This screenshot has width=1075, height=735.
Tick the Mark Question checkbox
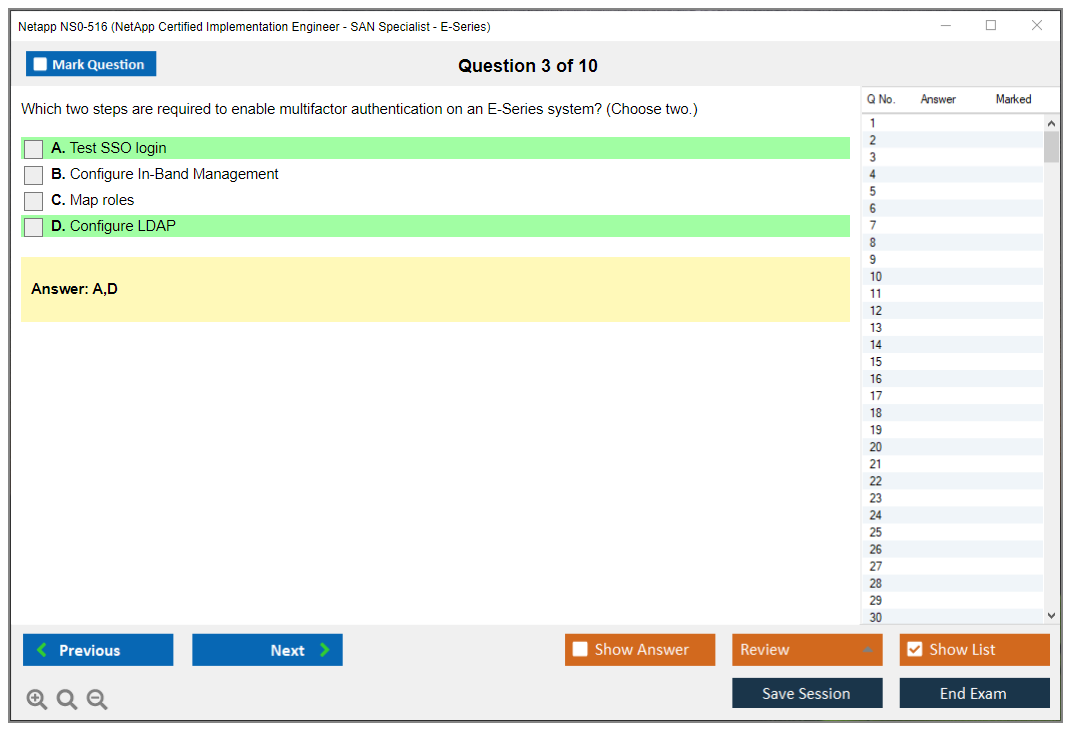(41, 64)
